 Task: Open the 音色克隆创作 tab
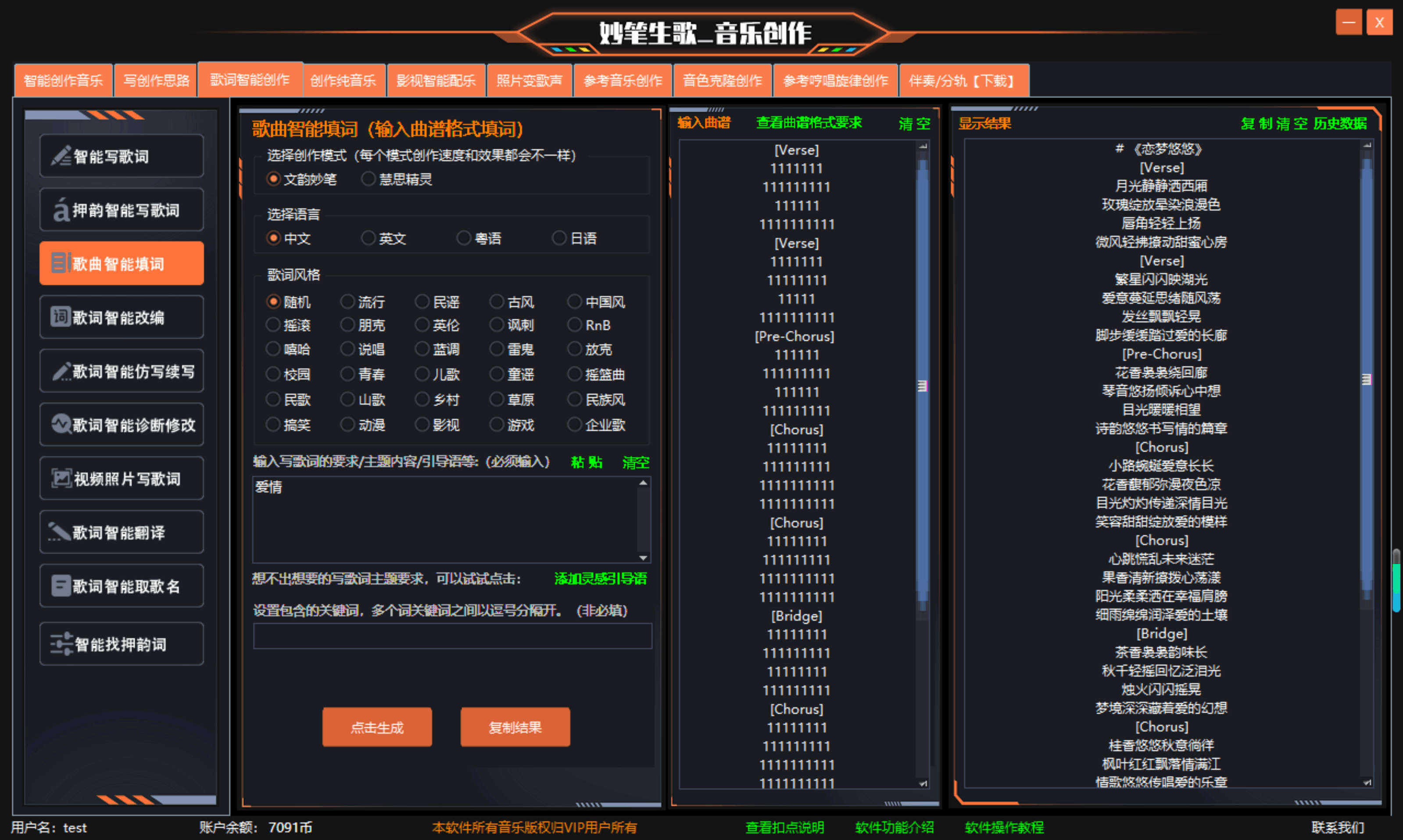722,80
